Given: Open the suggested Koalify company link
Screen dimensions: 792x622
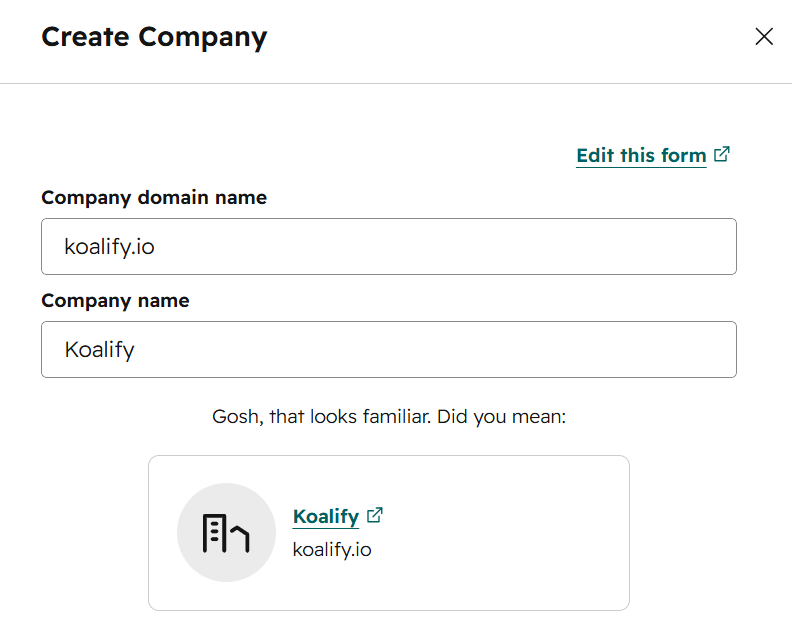Looking at the screenshot, I should 325,516.
